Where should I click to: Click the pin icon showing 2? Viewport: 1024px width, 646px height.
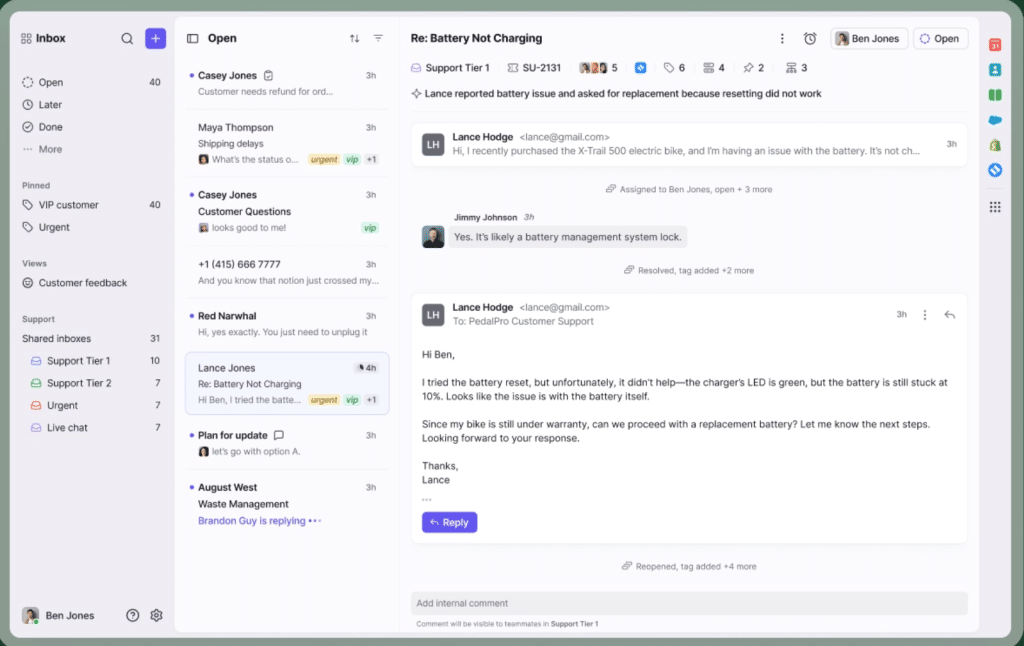pyautogui.click(x=754, y=68)
